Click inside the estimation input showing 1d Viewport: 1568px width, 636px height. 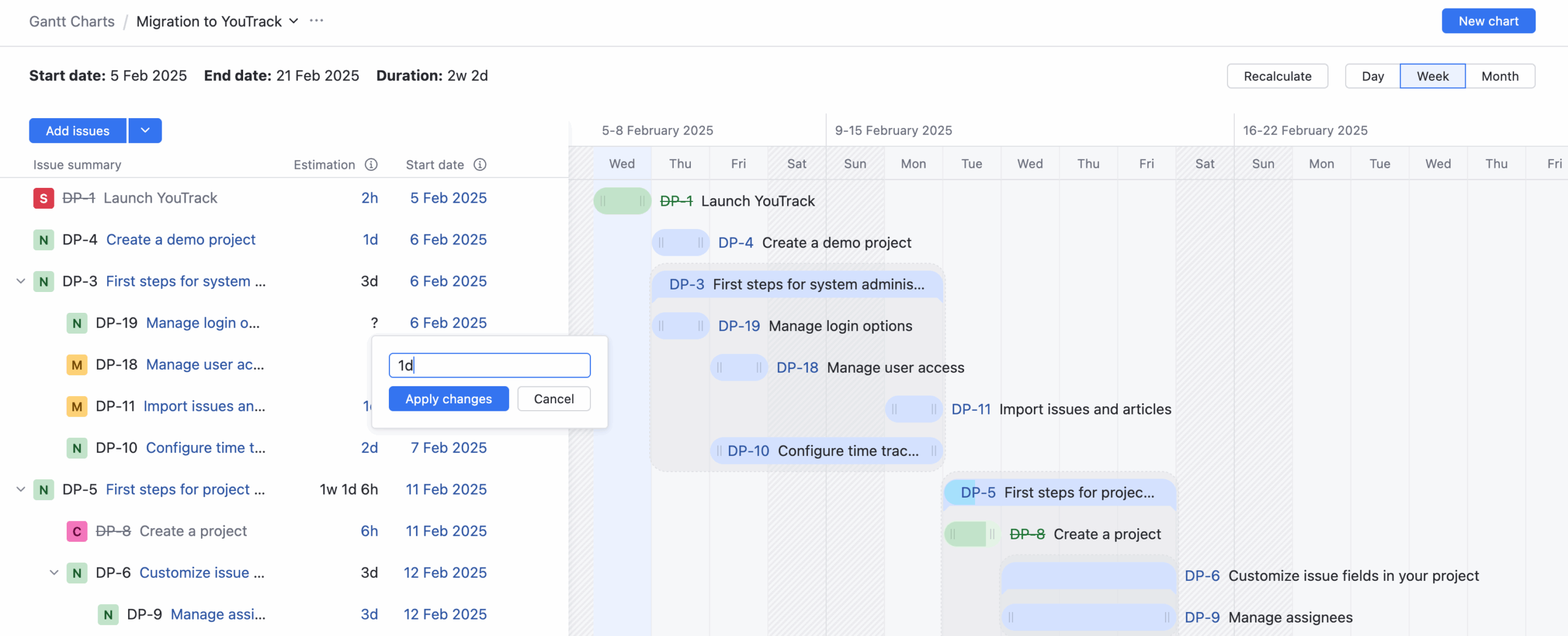tap(489, 365)
